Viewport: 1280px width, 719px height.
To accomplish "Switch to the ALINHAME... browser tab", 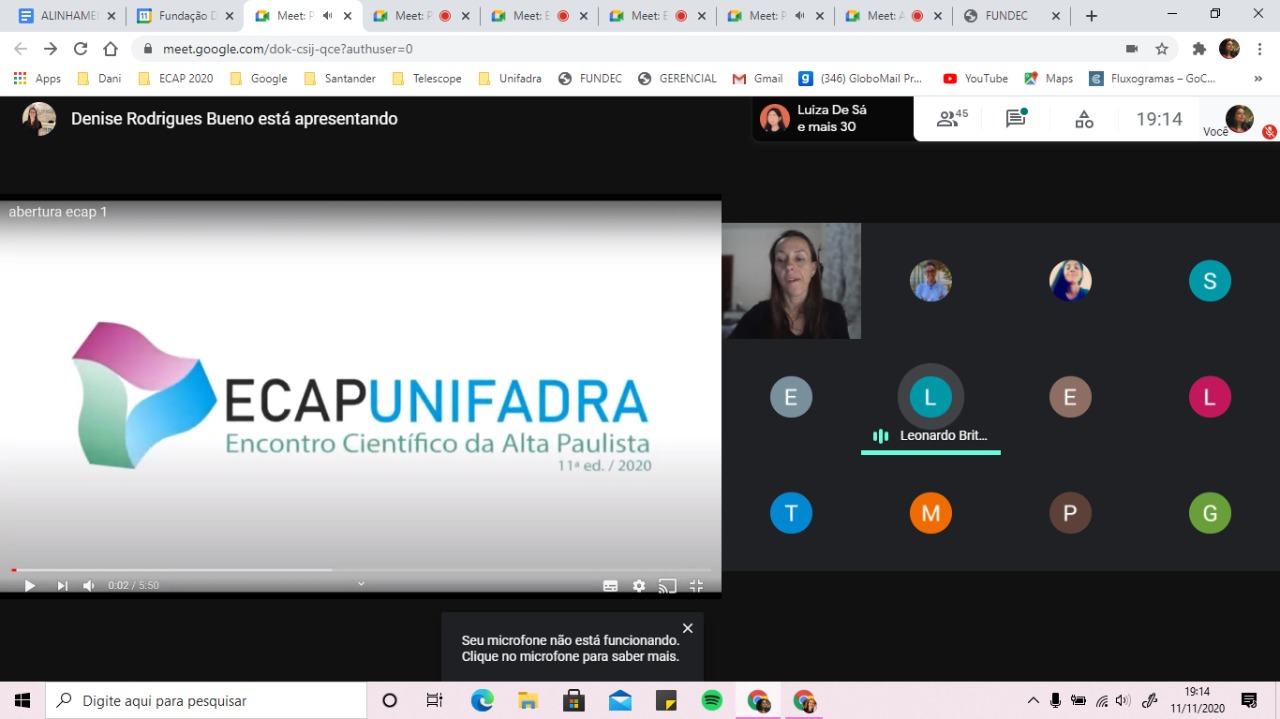I will tap(66, 16).
